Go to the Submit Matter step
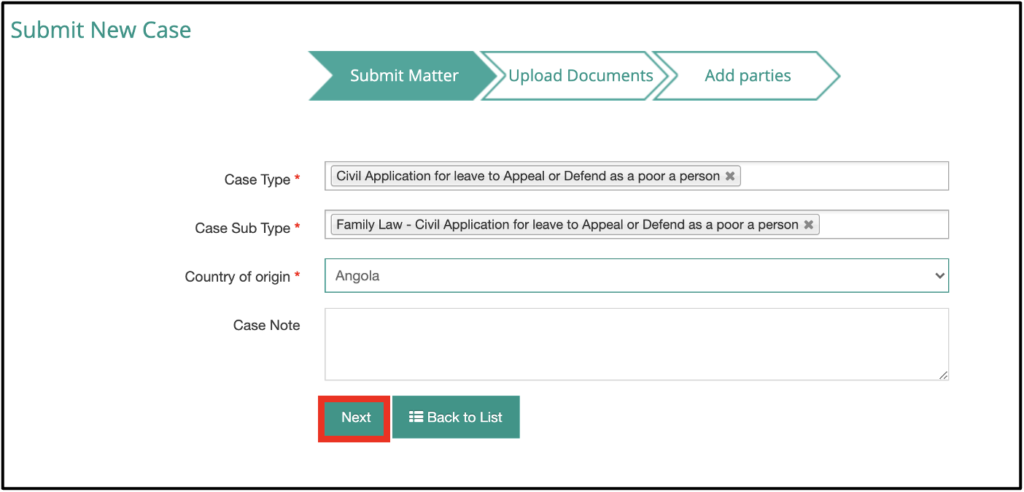Screen dimensions: 1024x492 click(x=404, y=76)
